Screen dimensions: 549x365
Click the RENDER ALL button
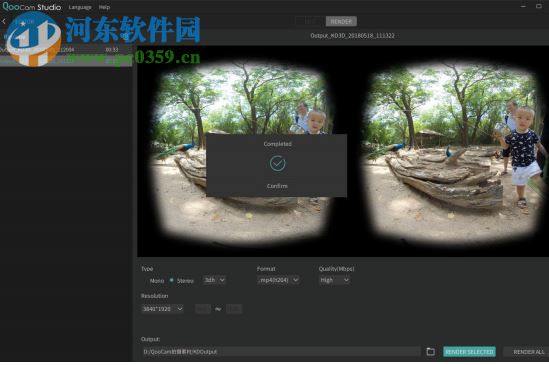[x=529, y=352]
